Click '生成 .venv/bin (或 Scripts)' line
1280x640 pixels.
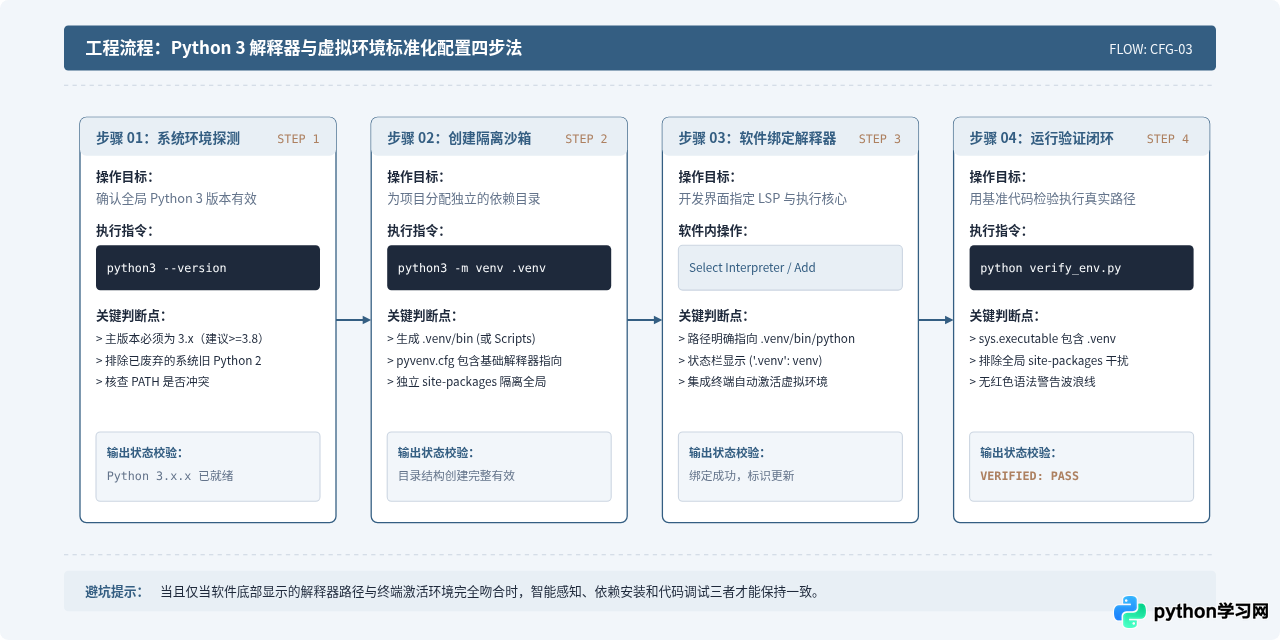pos(461,338)
